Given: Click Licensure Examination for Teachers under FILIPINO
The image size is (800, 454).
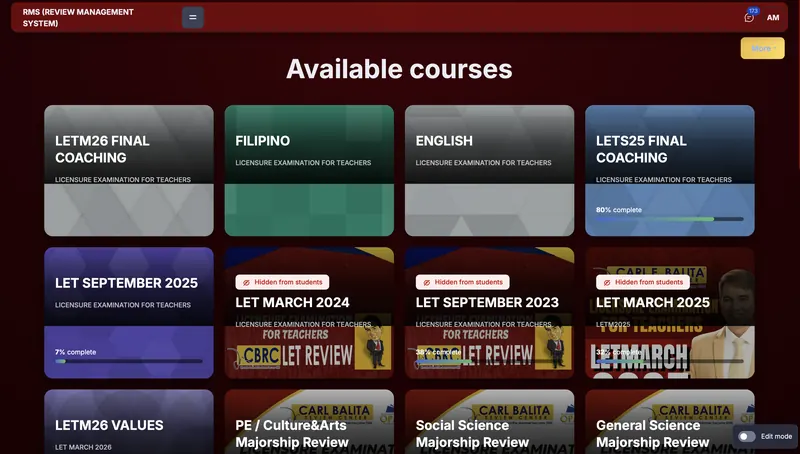Looking at the screenshot, I should click(303, 163).
